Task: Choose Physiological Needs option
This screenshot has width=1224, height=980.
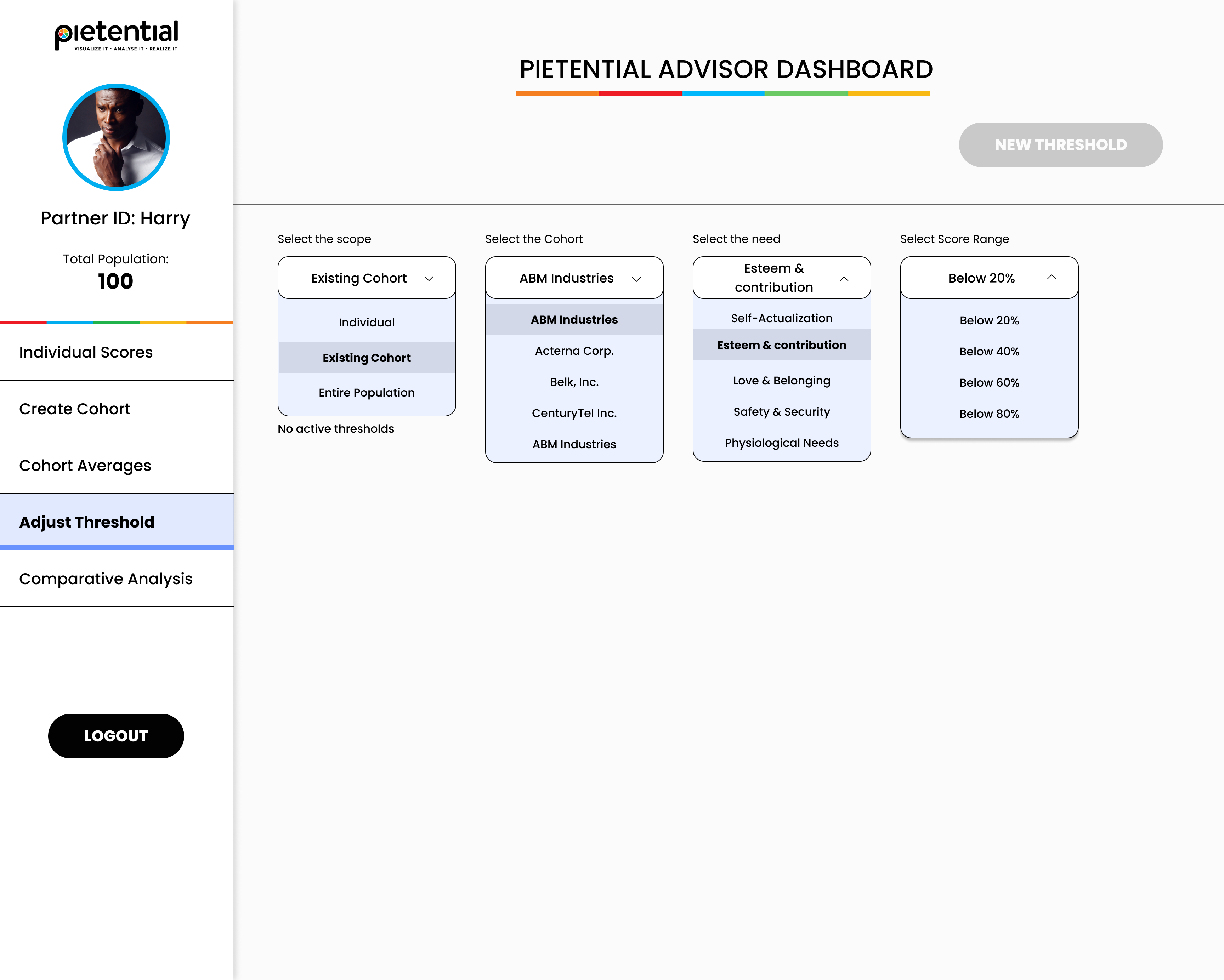Action: point(782,443)
